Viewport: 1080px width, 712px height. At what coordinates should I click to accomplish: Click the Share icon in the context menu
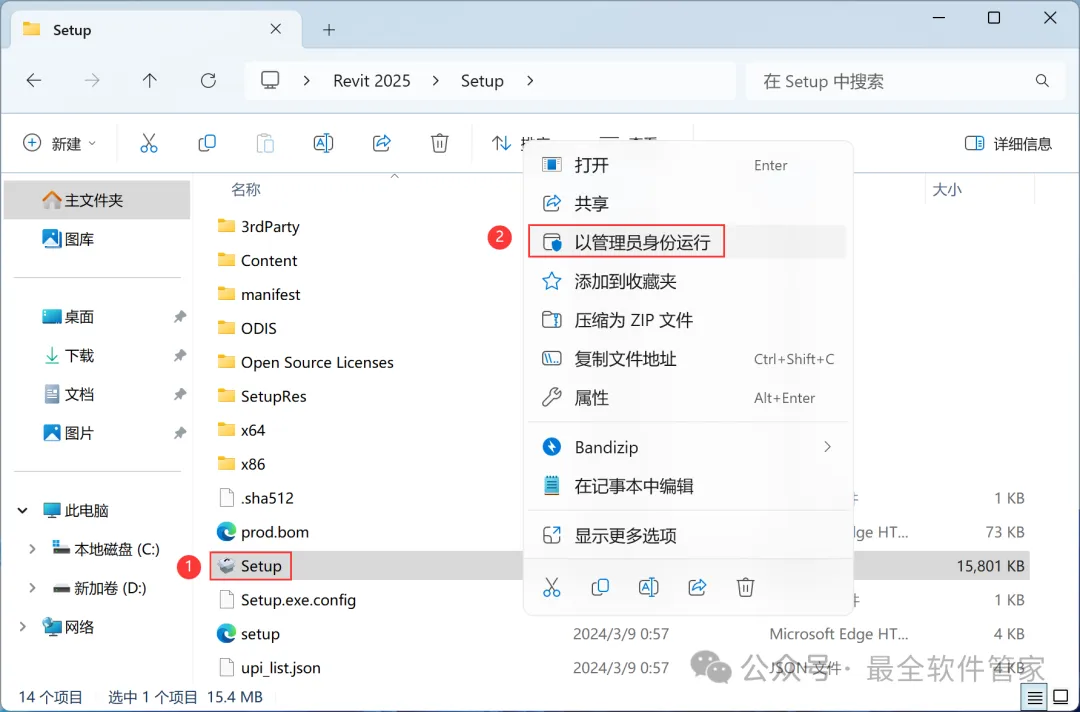[x=697, y=587]
